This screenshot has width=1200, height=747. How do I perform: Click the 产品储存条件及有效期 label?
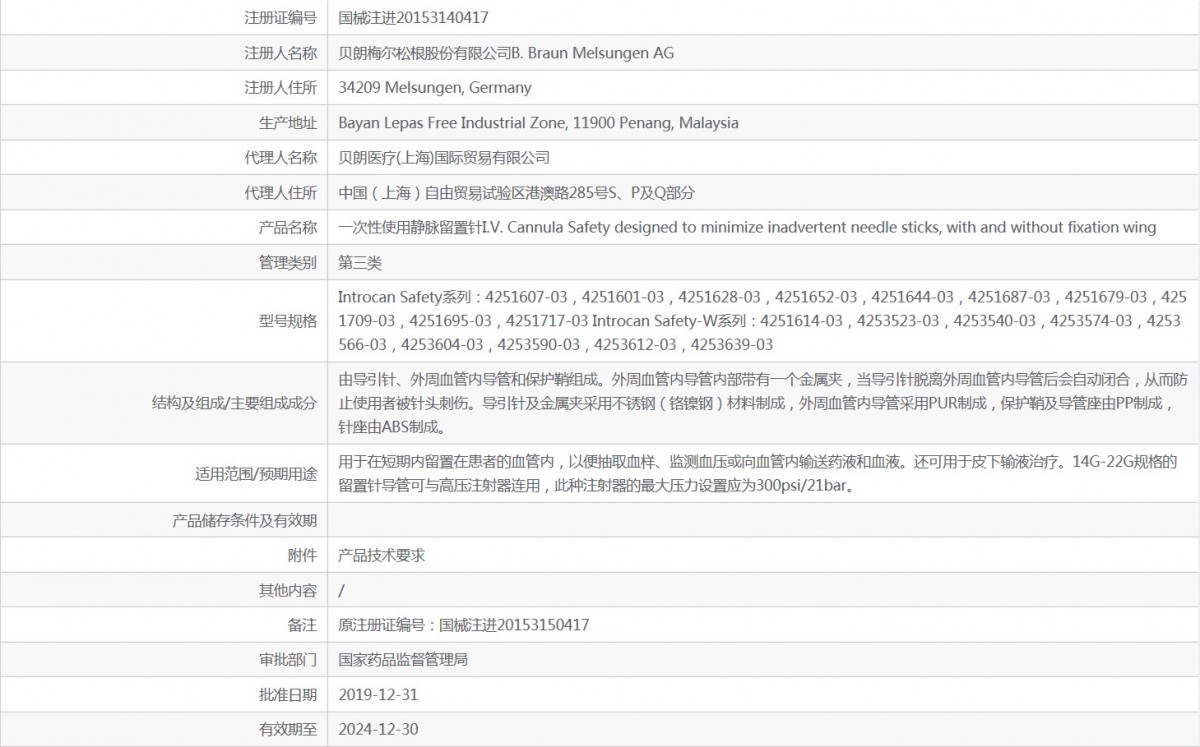tap(244, 520)
